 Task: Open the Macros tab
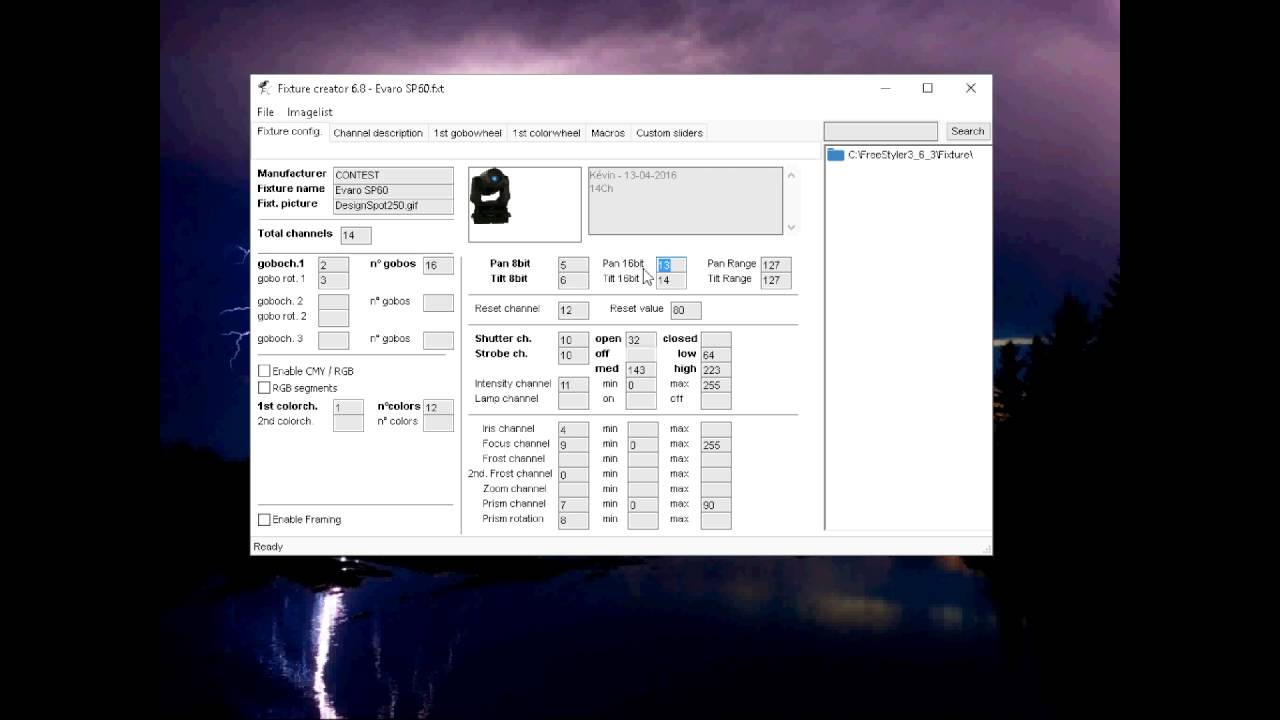coord(608,133)
